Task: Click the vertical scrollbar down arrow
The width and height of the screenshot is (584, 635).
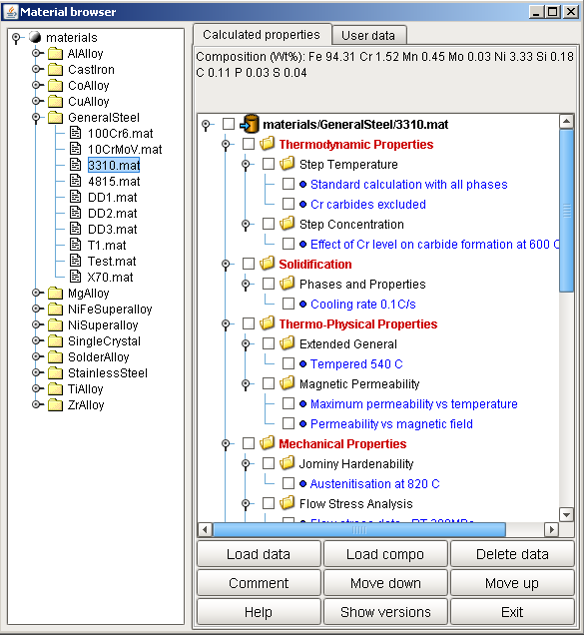Action: [566, 515]
